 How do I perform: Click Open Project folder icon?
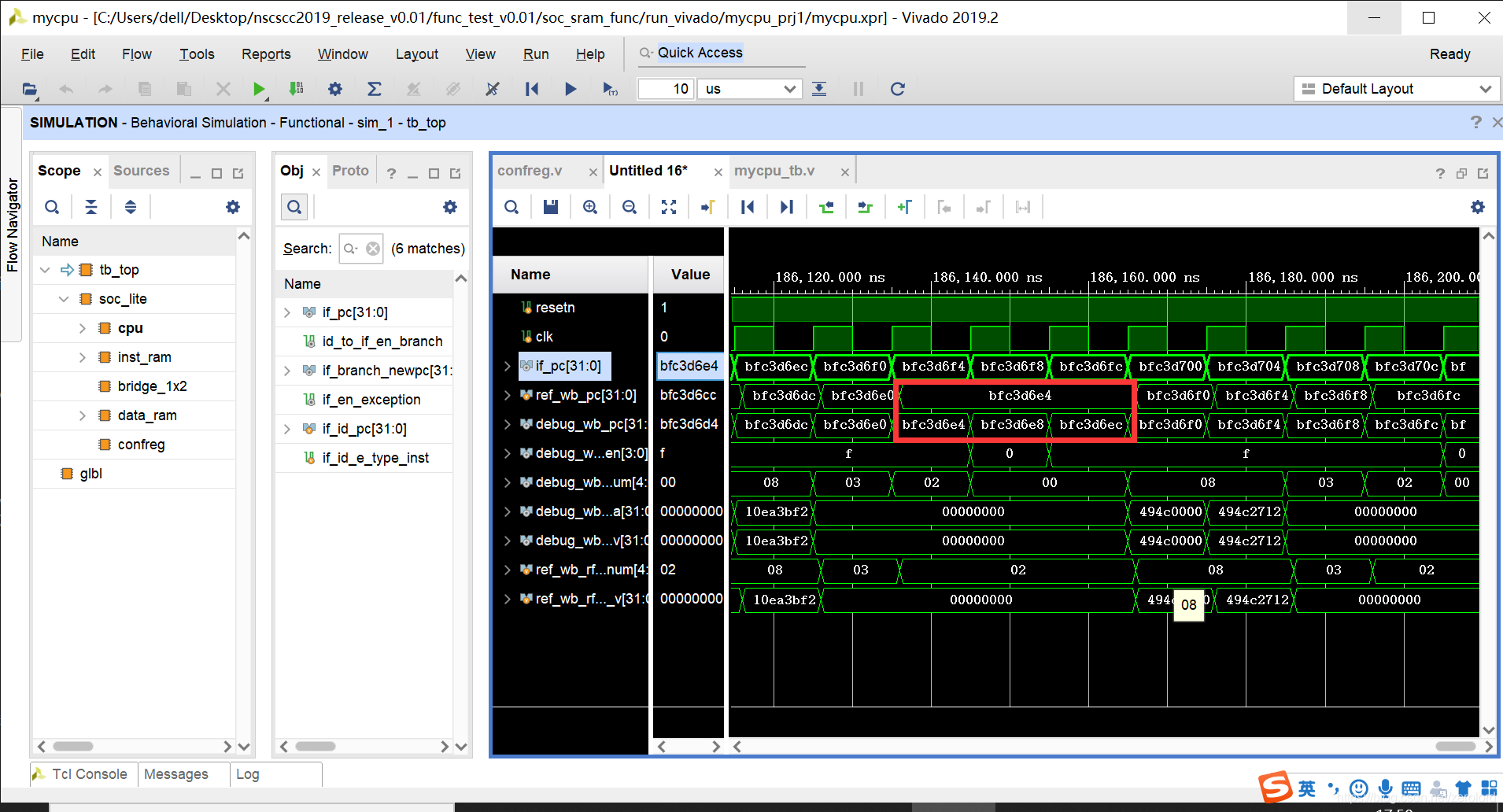[x=30, y=89]
